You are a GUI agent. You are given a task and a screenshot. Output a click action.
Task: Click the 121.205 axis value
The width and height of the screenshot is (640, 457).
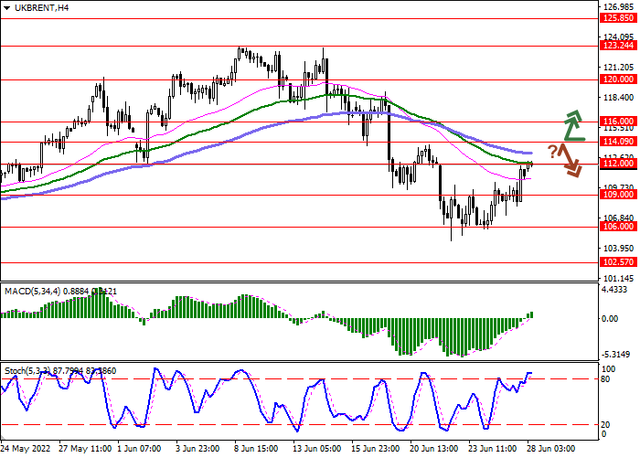click(619, 67)
